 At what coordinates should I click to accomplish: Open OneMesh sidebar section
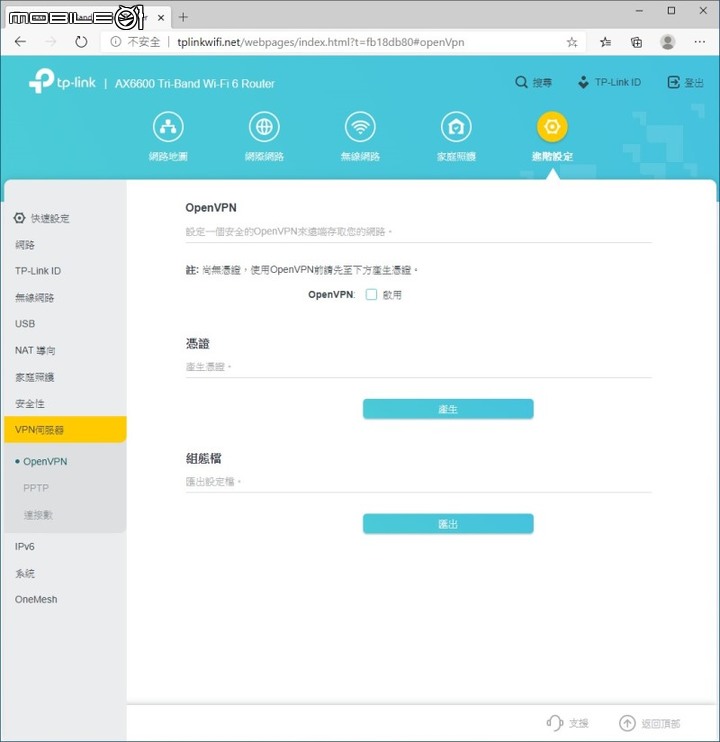[x=36, y=600]
